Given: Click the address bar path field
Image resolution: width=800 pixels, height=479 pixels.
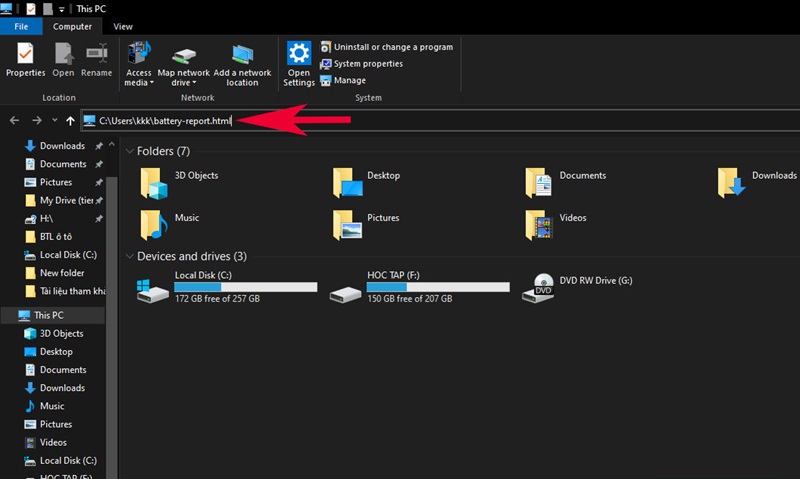Looking at the screenshot, I should tap(440, 120).
